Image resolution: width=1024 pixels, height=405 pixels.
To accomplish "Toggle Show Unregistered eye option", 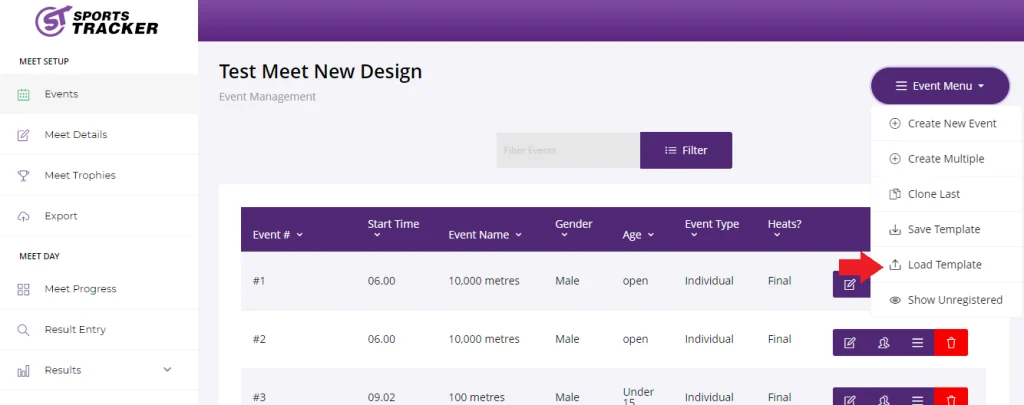I will (946, 300).
